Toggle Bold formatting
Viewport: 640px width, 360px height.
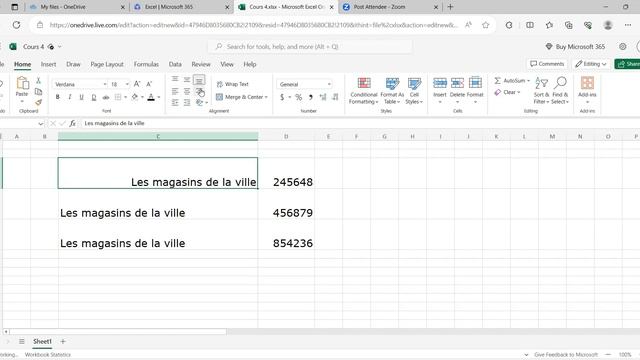coord(58,97)
